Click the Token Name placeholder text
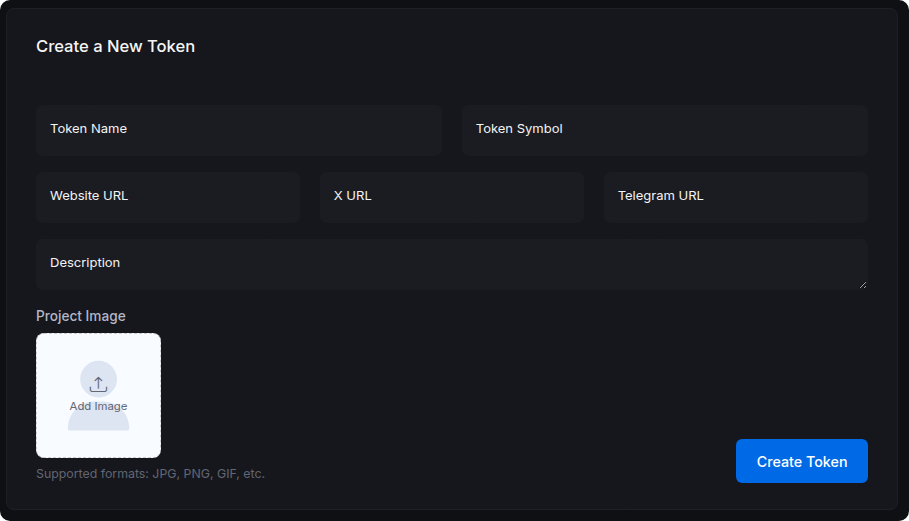Image resolution: width=909 pixels, height=521 pixels. click(x=88, y=129)
